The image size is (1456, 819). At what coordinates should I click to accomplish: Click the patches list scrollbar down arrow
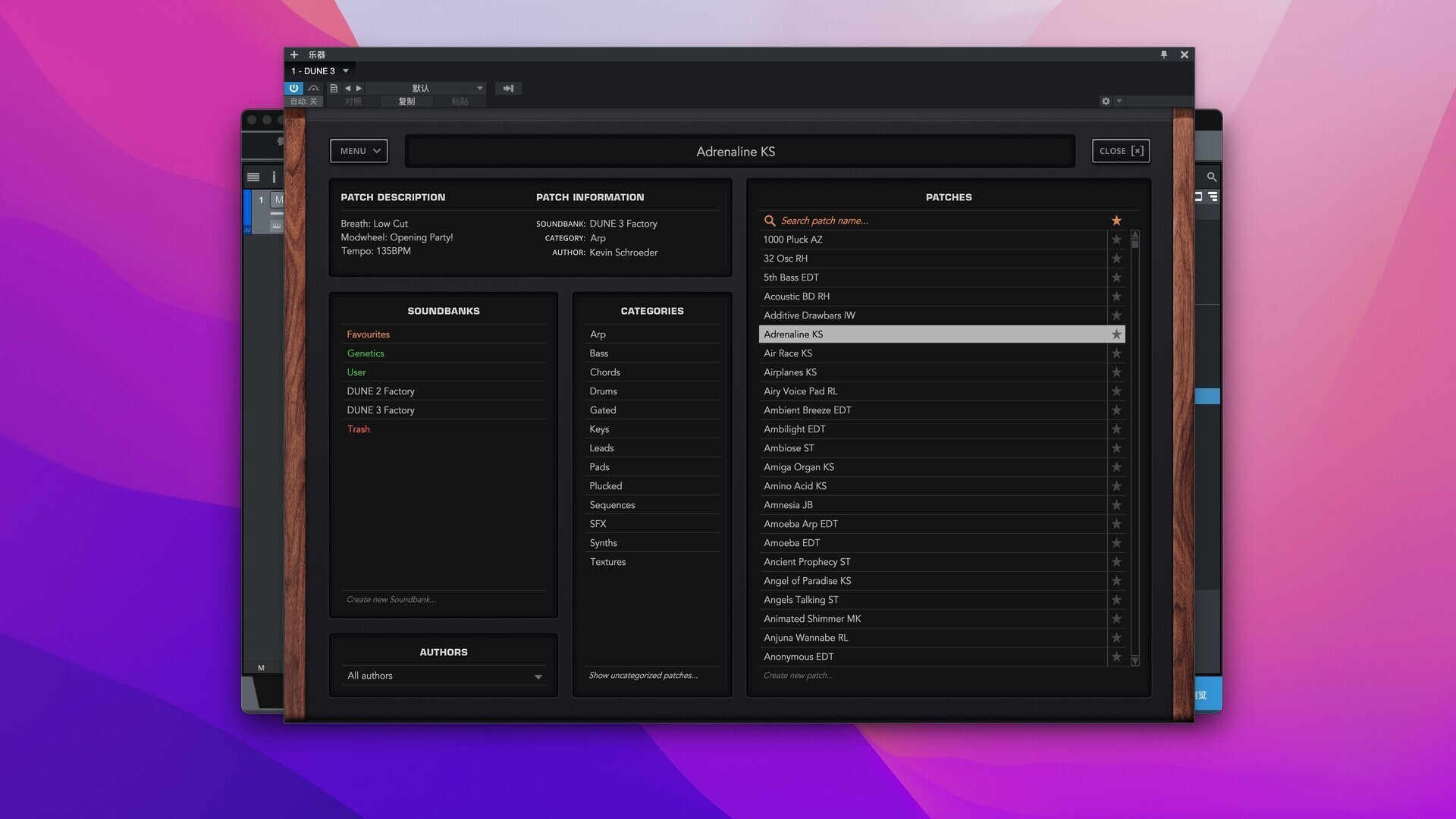click(1135, 661)
